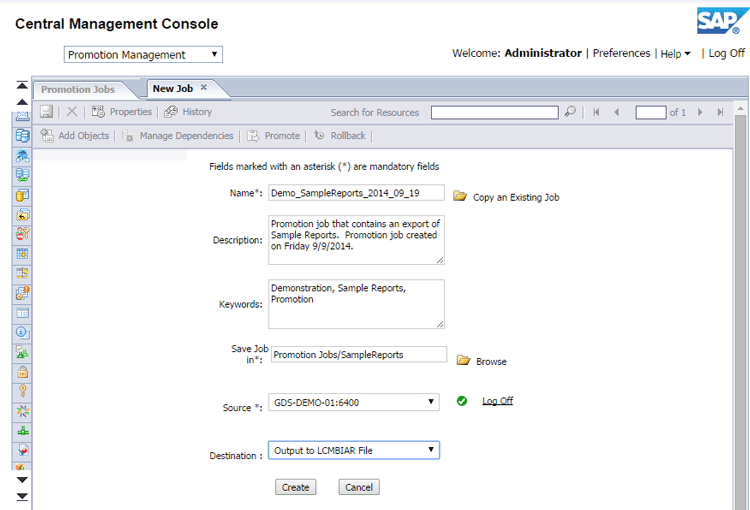Click the search magnifier icon
The width and height of the screenshot is (750, 510).
pyautogui.click(x=570, y=112)
